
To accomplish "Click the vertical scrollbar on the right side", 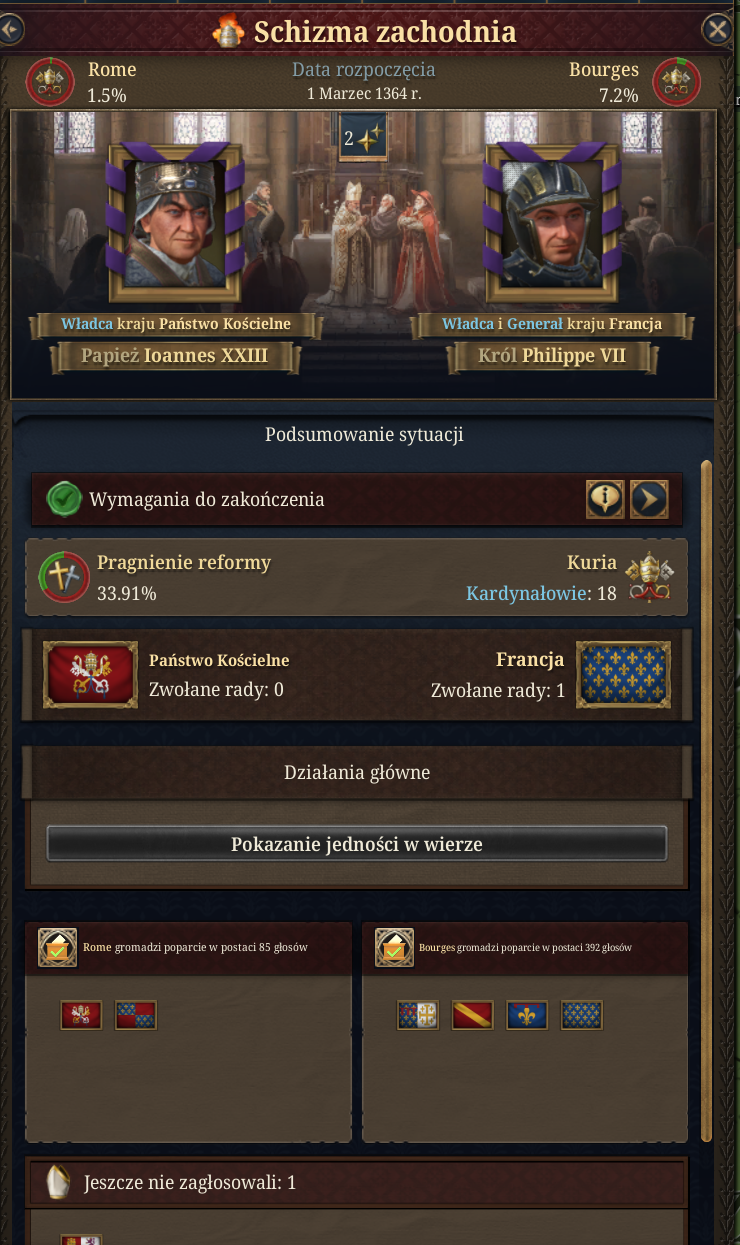I will click(707, 800).
